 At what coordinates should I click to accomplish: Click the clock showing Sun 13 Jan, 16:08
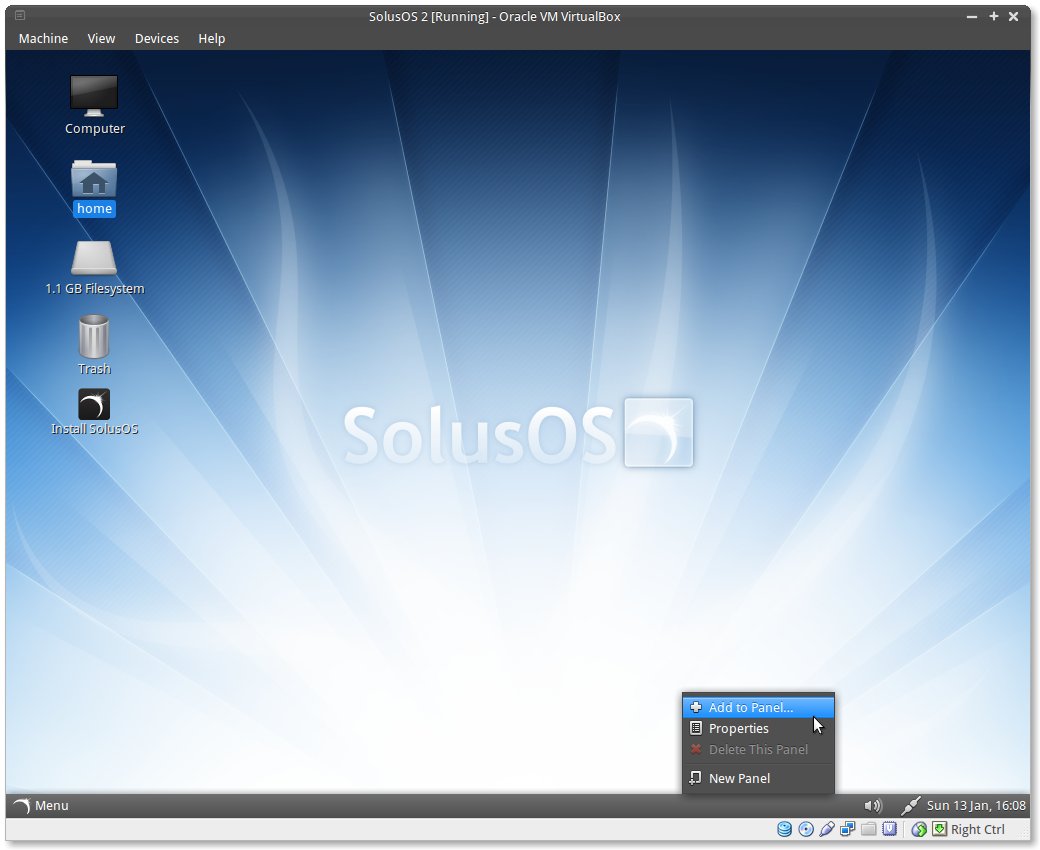point(976,806)
